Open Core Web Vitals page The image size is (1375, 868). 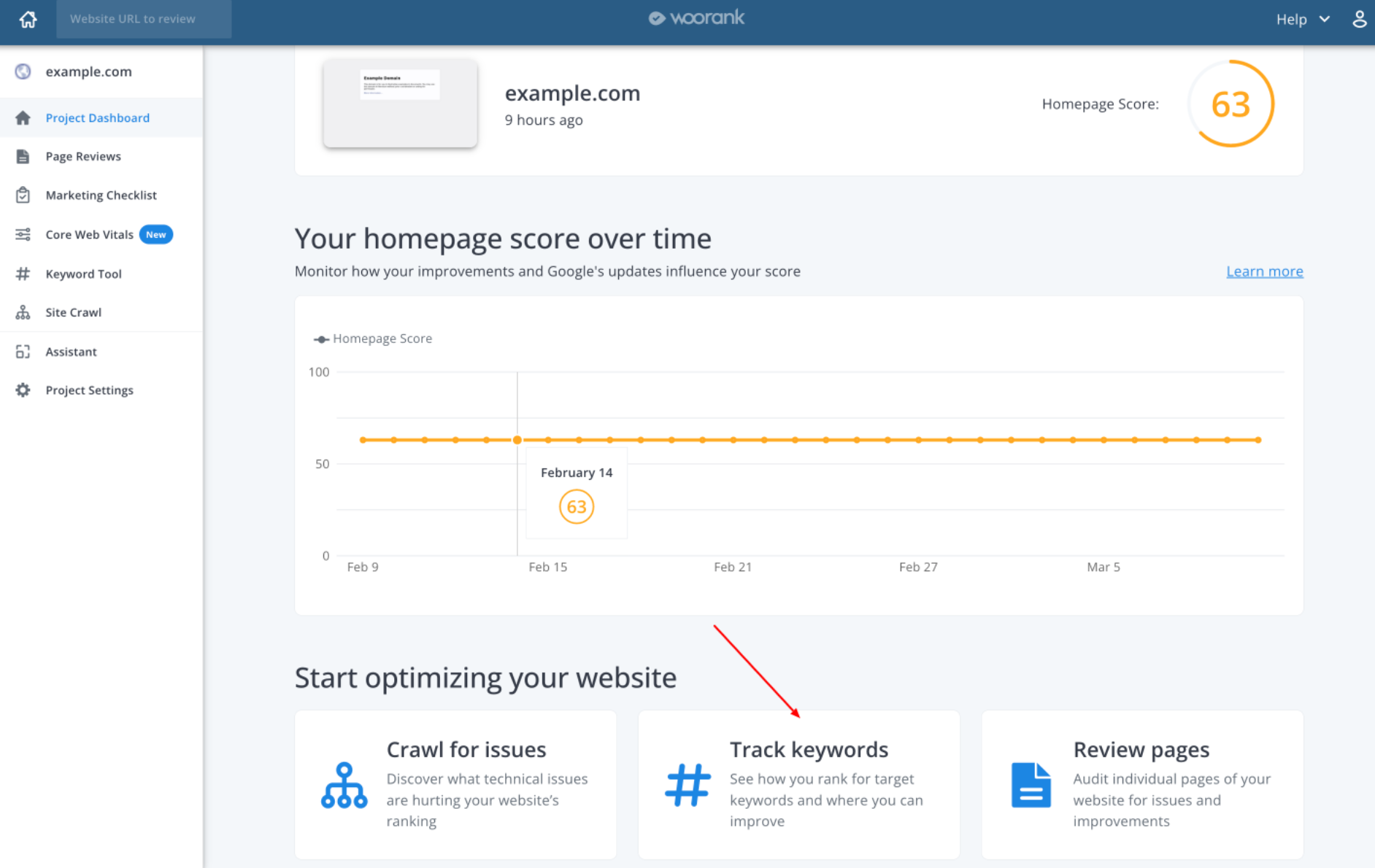point(101,234)
